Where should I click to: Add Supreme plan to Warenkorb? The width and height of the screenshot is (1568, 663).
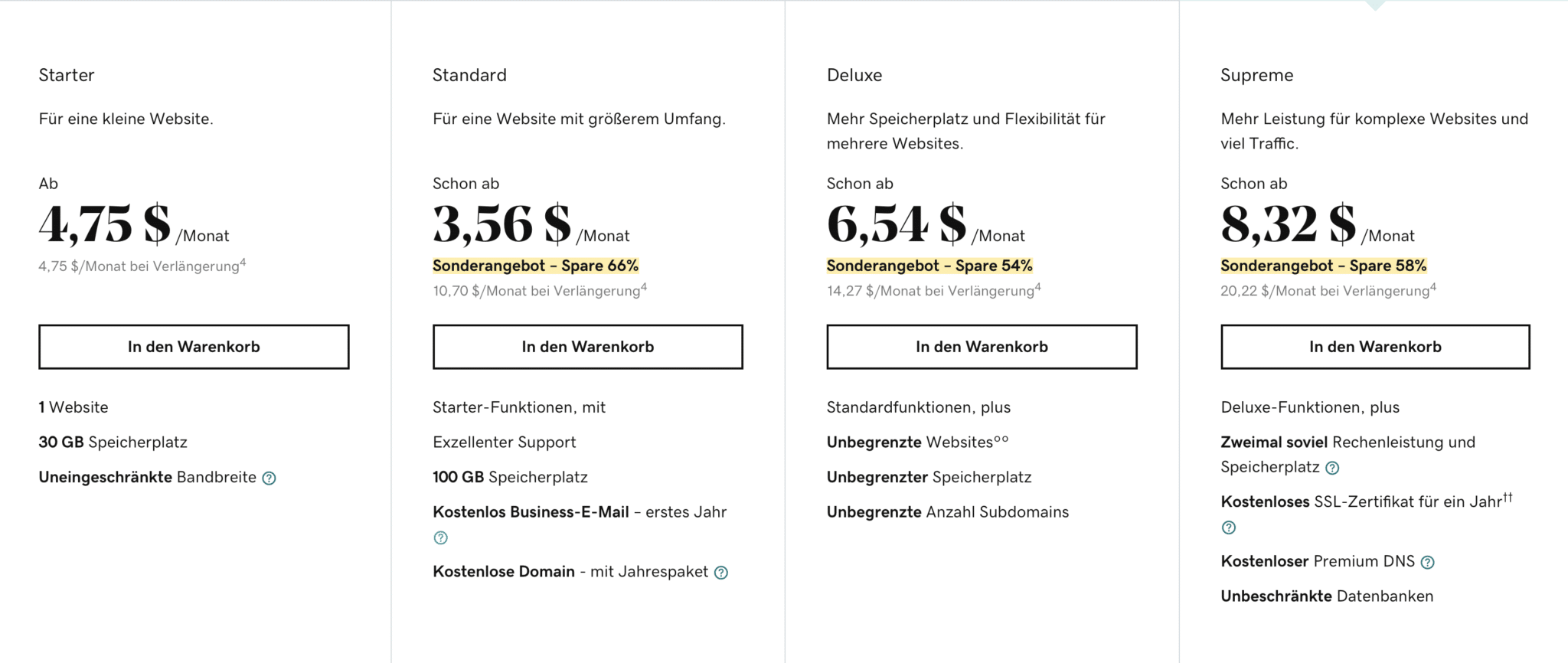click(x=1375, y=347)
